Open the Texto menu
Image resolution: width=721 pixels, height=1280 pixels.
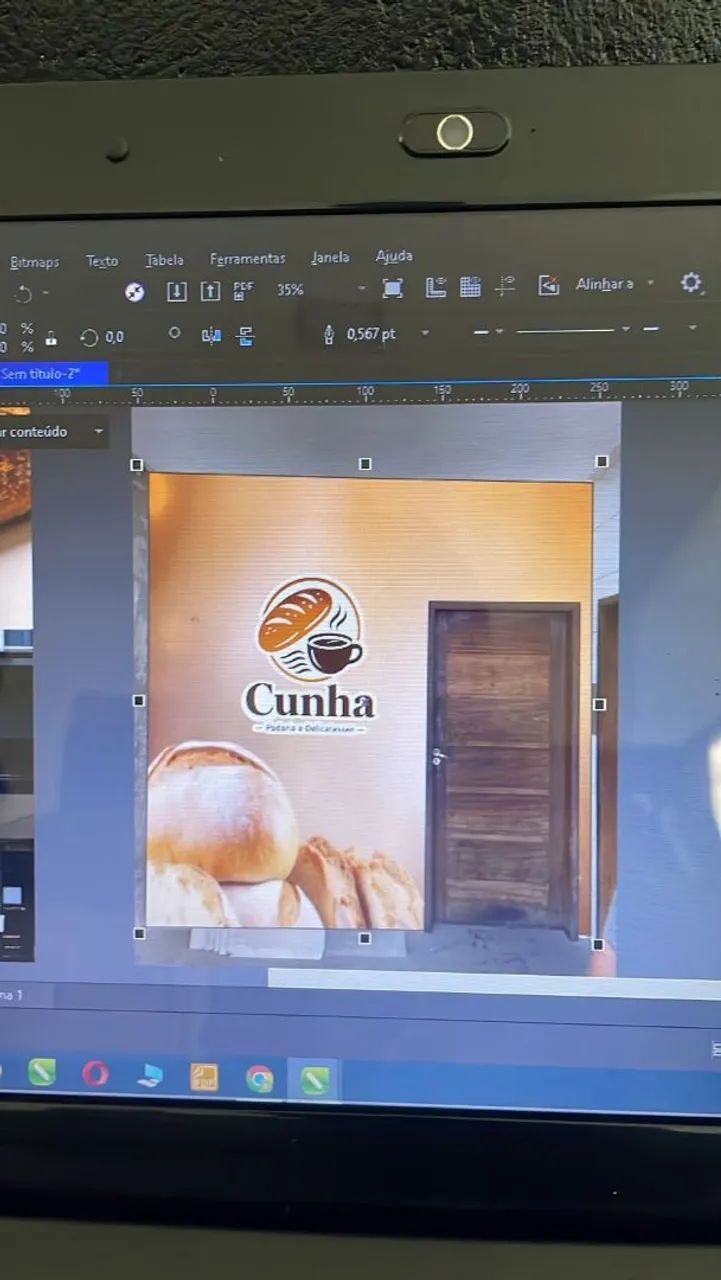click(x=102, y=261)
